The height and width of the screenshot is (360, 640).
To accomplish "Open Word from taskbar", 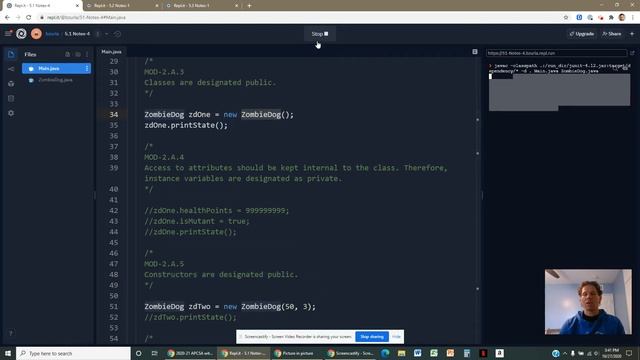I will click(418, 353).
